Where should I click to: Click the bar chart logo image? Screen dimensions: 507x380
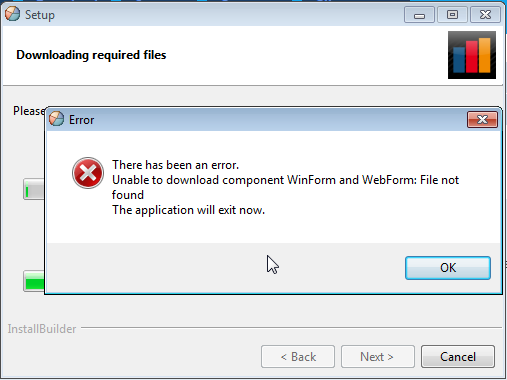click(x=472, y=55)
